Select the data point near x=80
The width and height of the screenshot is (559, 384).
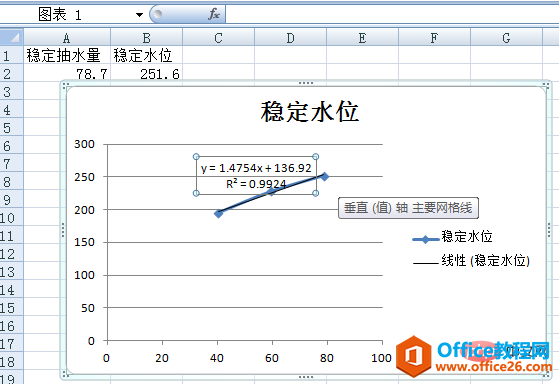324,176
